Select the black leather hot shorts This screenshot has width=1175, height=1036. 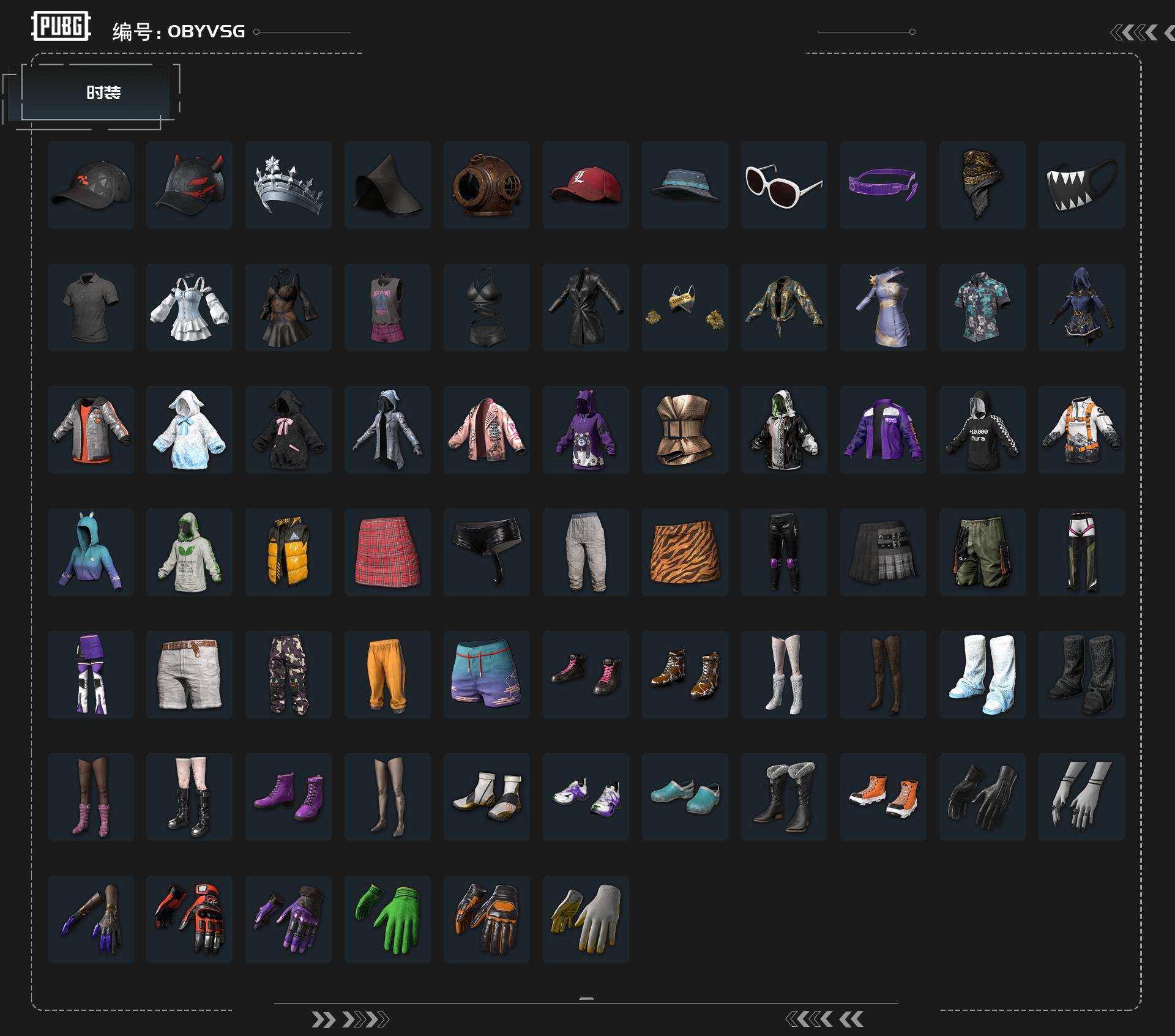(x=487, y=552)
